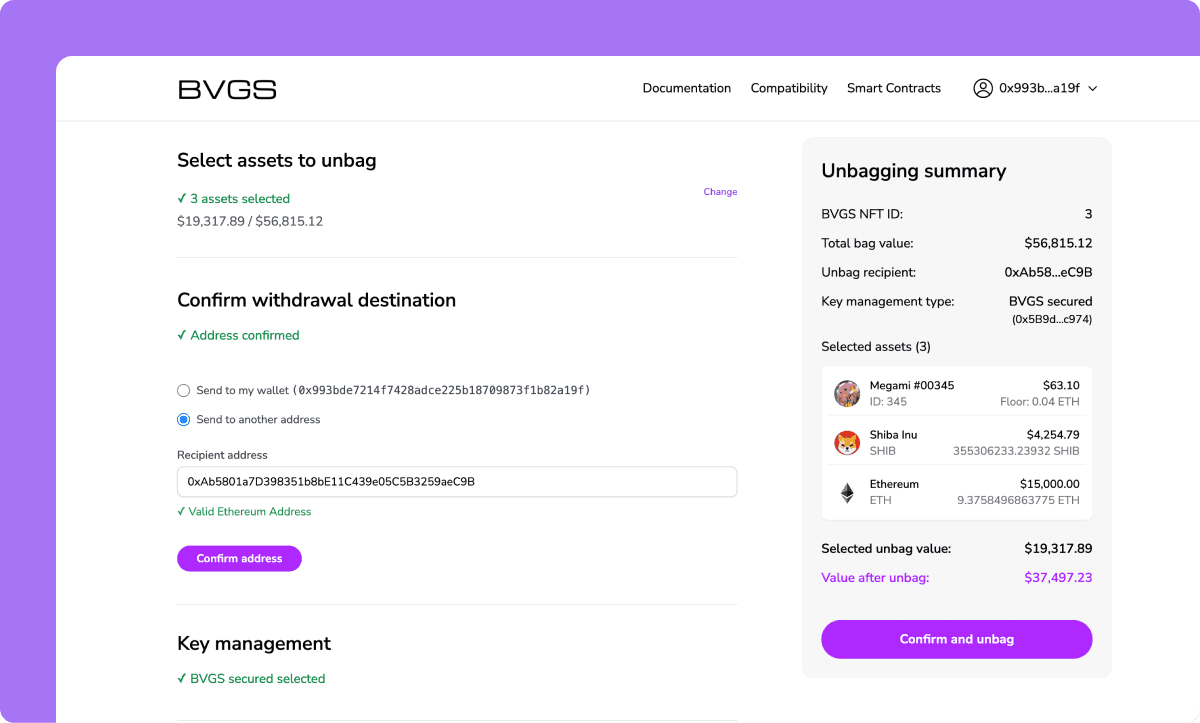Click the Confirm address button

point(239,558)
